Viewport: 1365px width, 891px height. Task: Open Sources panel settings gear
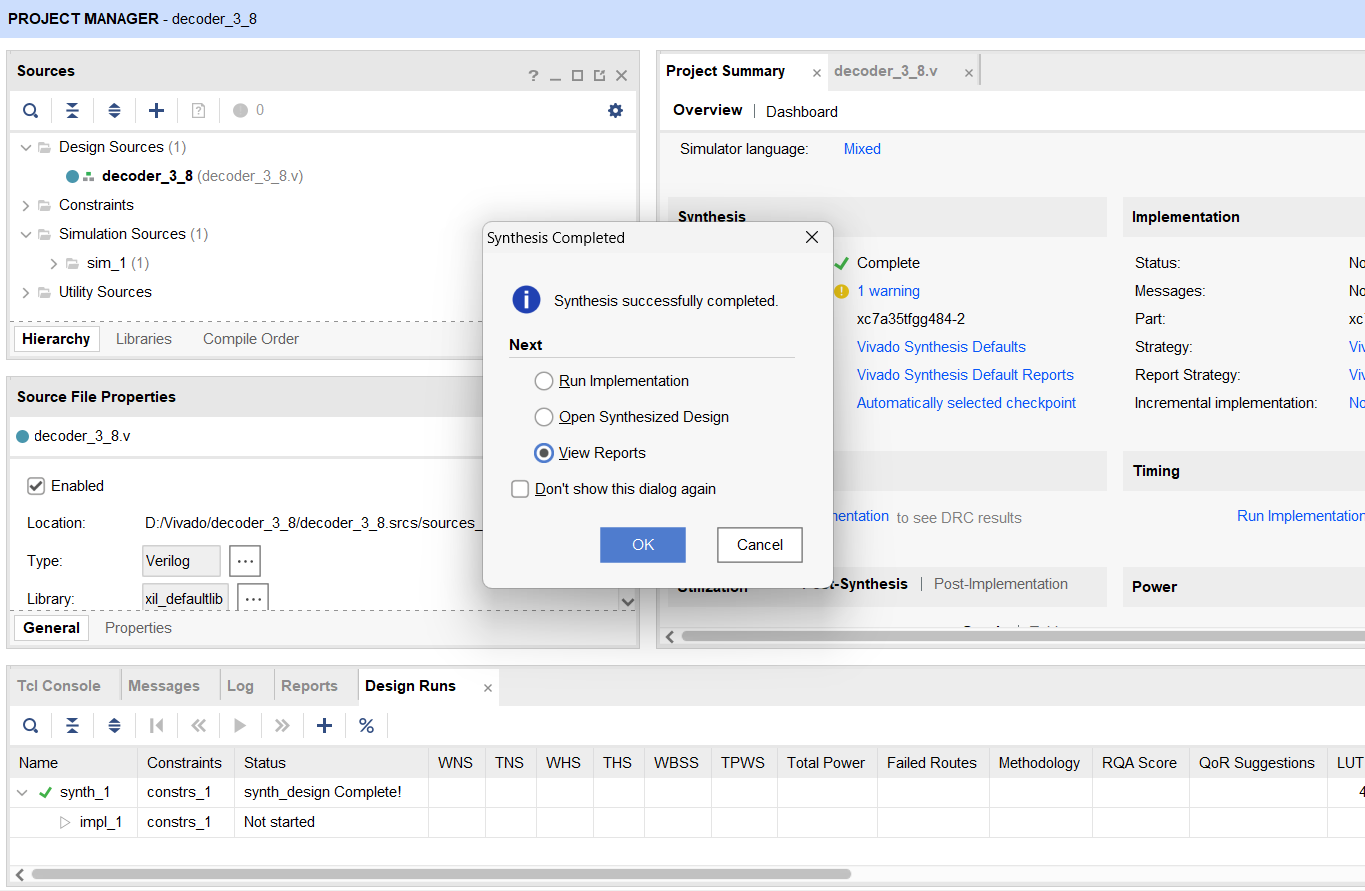[x=615, y=111]
